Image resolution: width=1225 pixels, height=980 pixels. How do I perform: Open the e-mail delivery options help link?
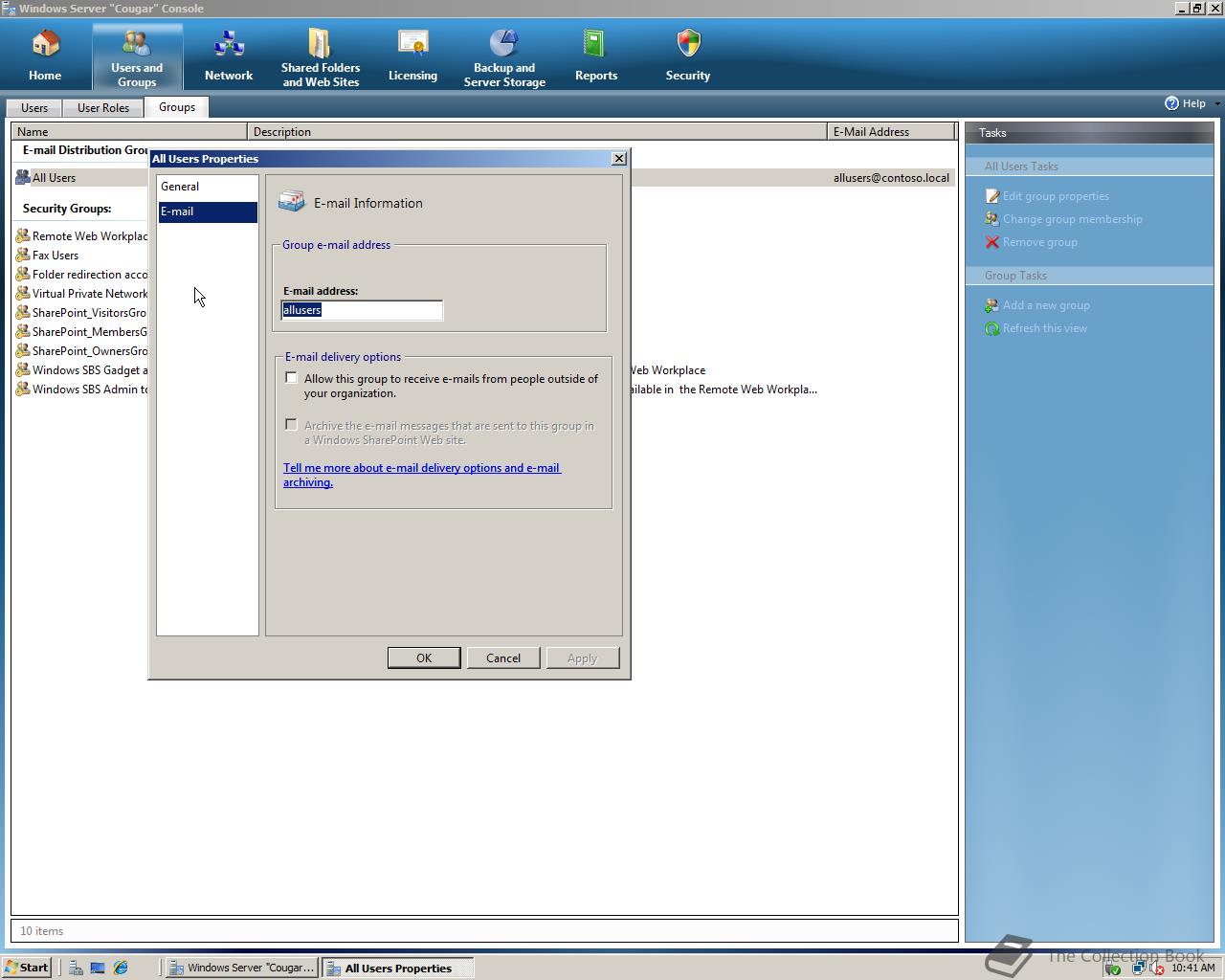click(422, 475)
